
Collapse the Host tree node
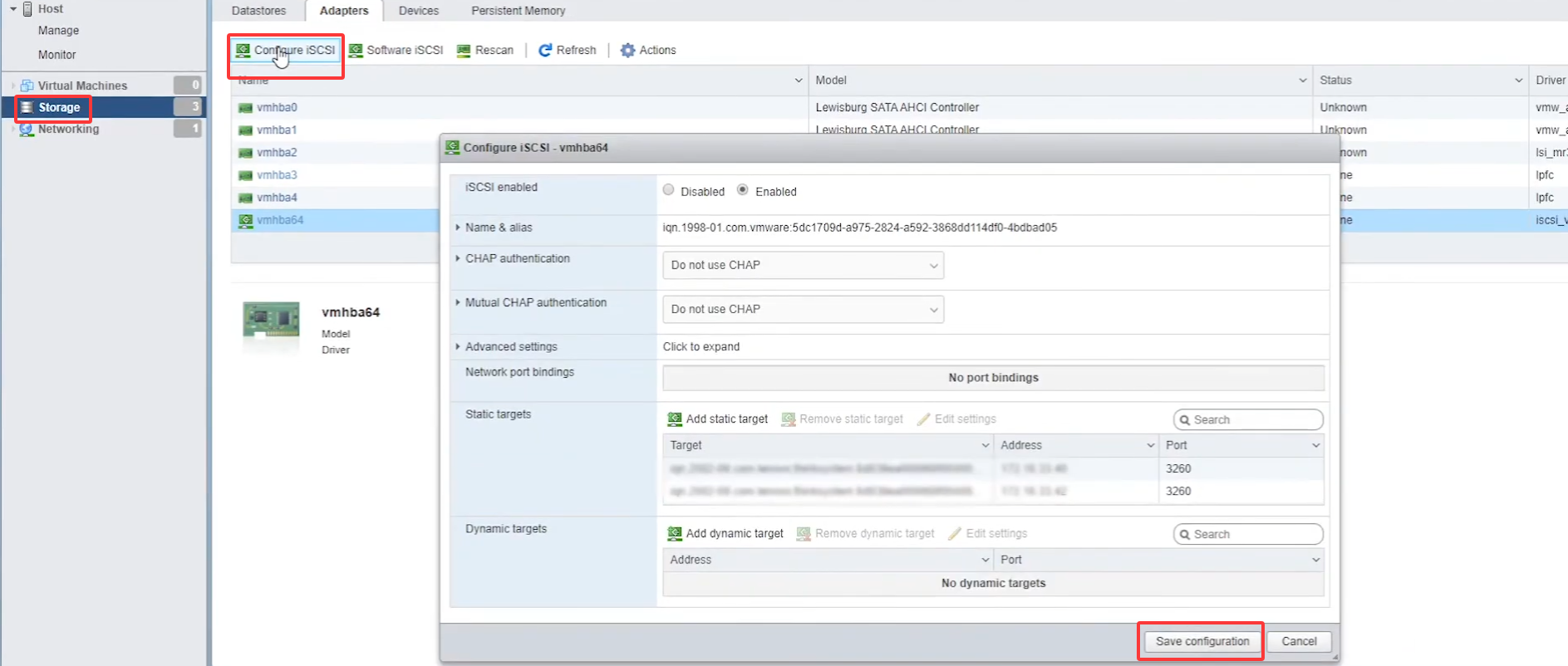click(x=12, y=9)
